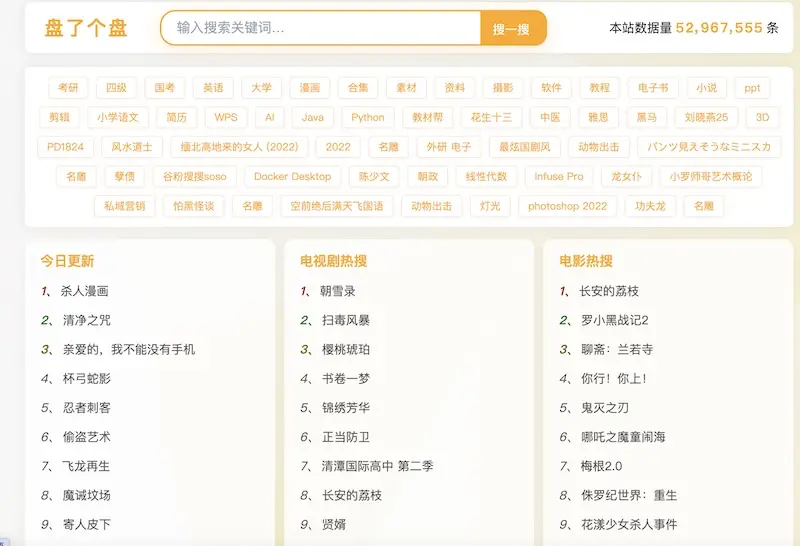Select the 雅思 tag
The width and height of the screenshot is (800, 546).
point(598,117)
